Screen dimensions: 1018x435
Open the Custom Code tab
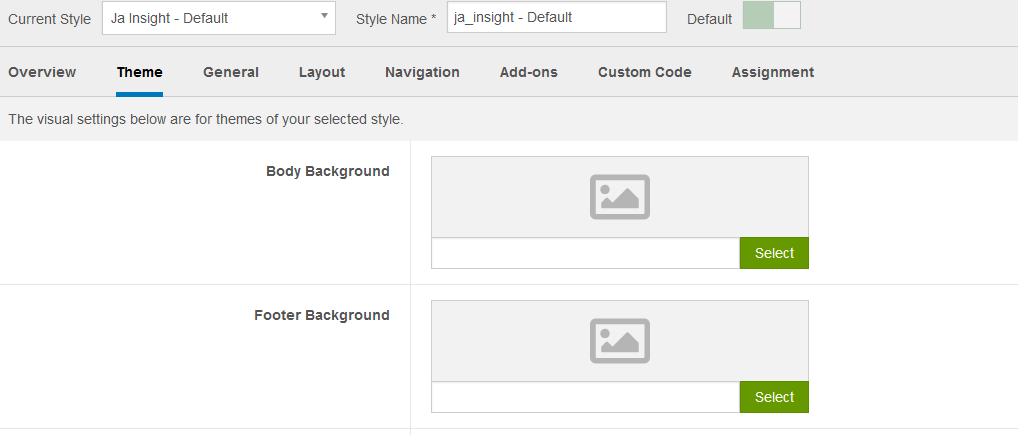[x=645, y=72]
